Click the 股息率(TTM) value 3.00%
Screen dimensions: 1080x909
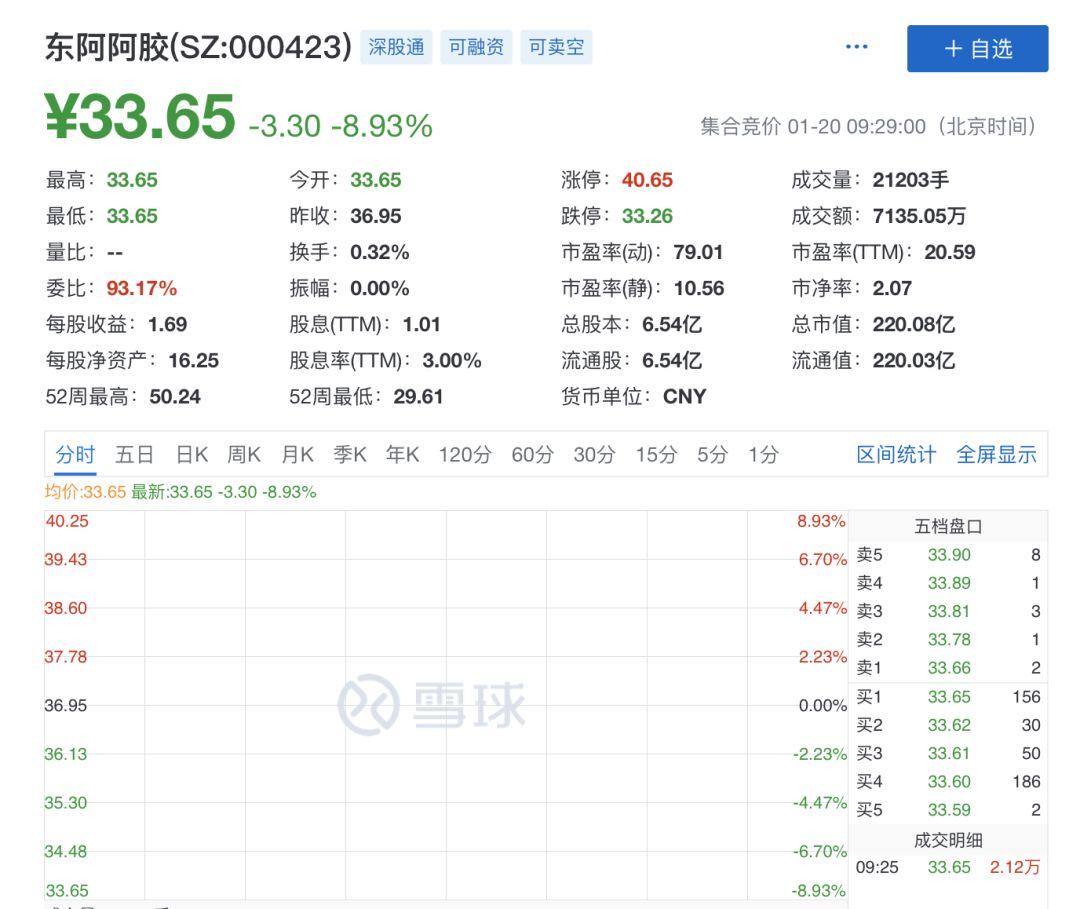coord(452,360)
